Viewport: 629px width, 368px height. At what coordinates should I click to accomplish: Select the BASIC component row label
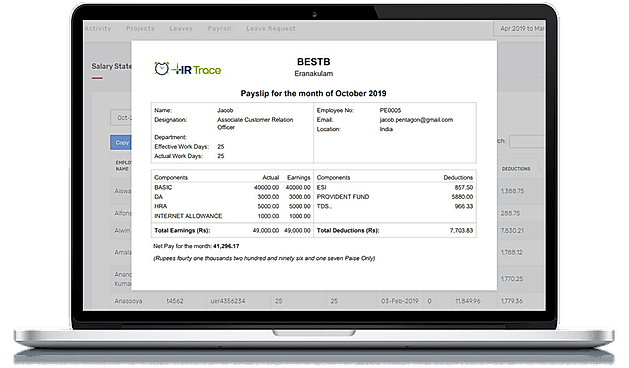click(163, 187)
